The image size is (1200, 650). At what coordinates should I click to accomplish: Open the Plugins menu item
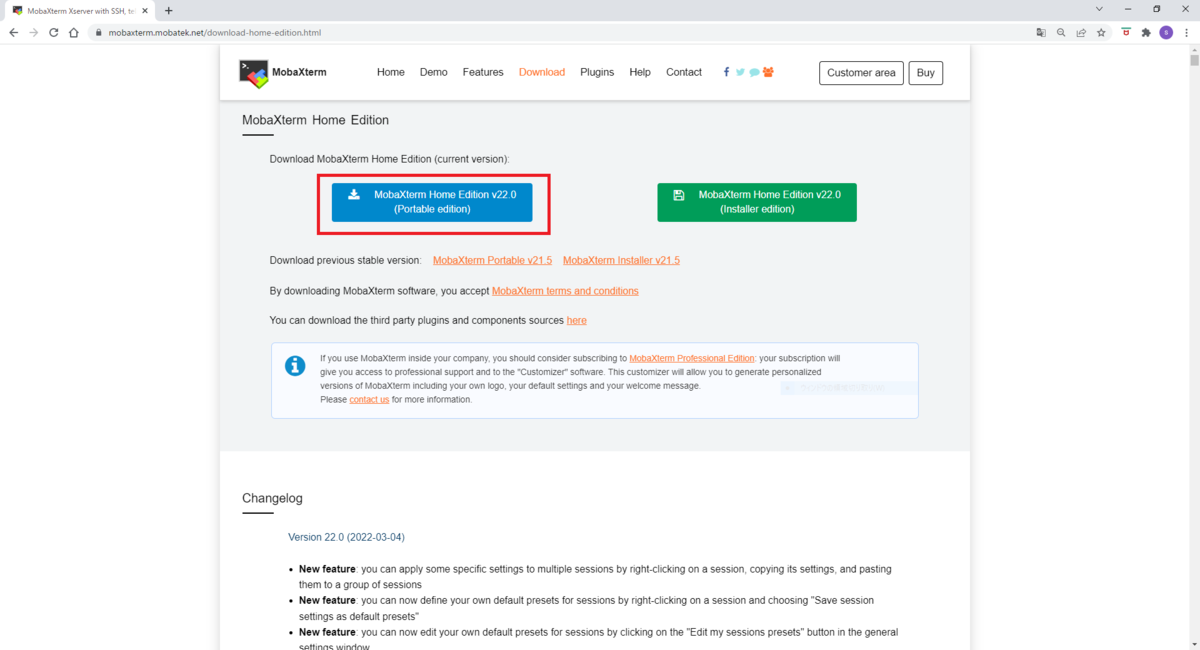pyautogui.click(x=597, y=72)
